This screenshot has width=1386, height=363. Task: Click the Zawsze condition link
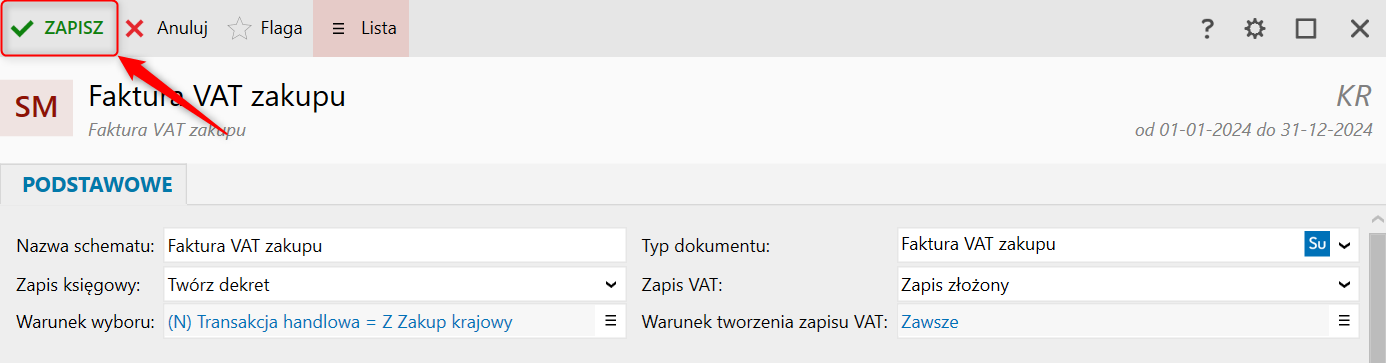930,322
